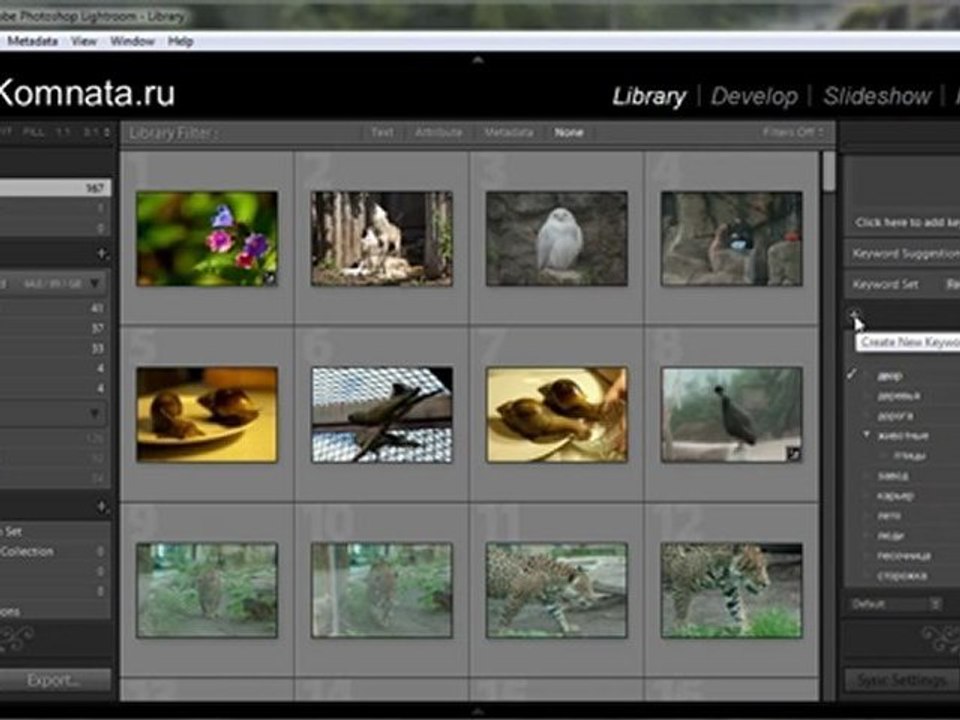Click the keyword entry field to add keywords

pos(906,222)
